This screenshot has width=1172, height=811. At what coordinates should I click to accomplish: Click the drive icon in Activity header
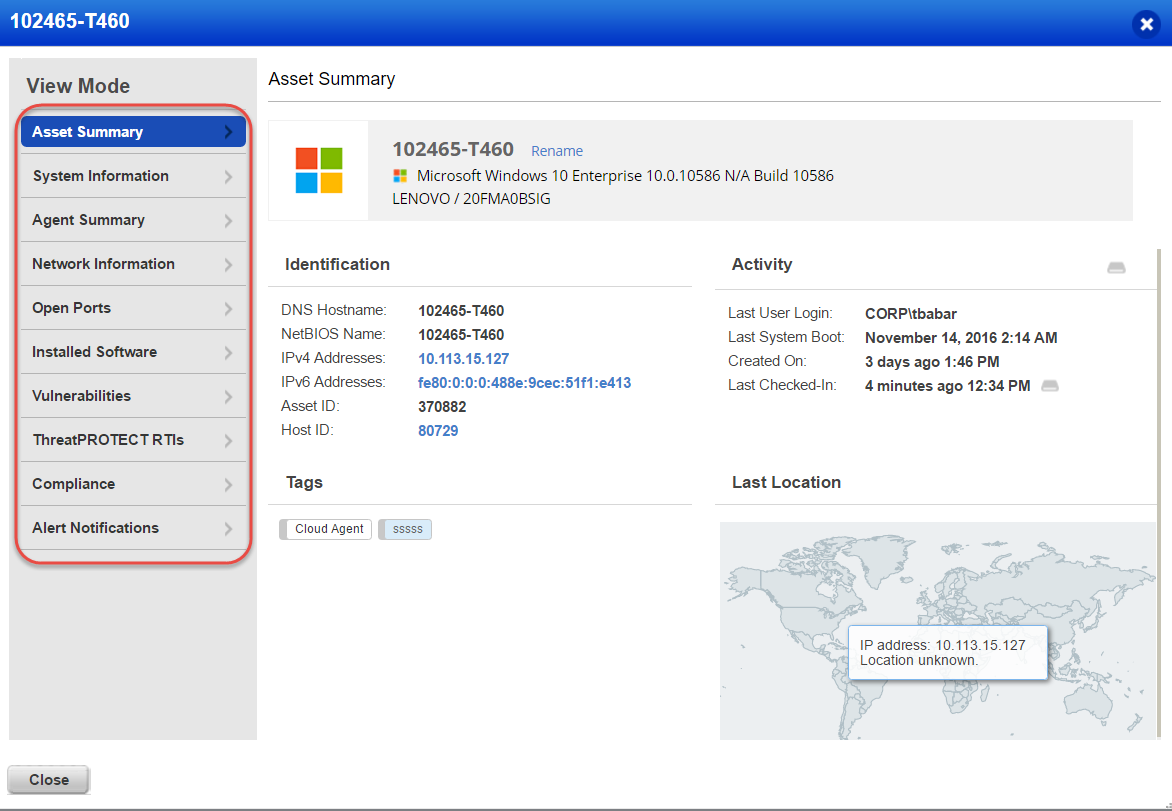[x=1116, y=267]
